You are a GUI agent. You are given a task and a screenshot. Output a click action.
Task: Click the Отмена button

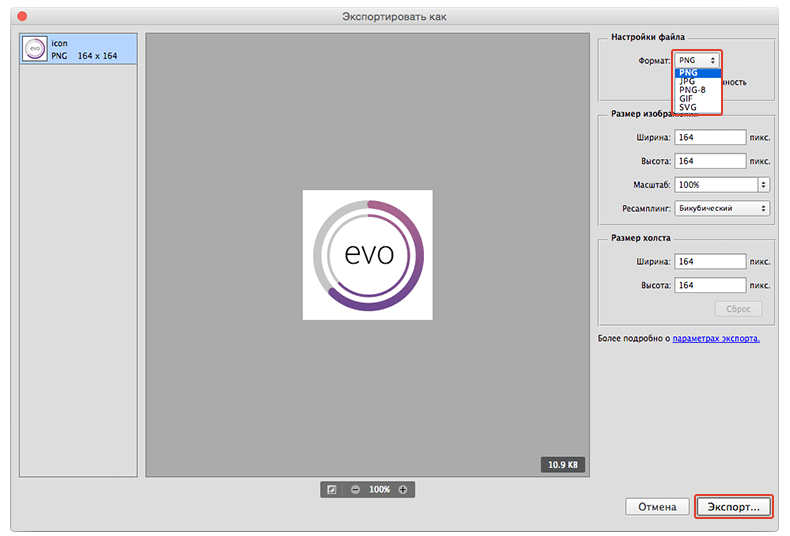point(657,507)
